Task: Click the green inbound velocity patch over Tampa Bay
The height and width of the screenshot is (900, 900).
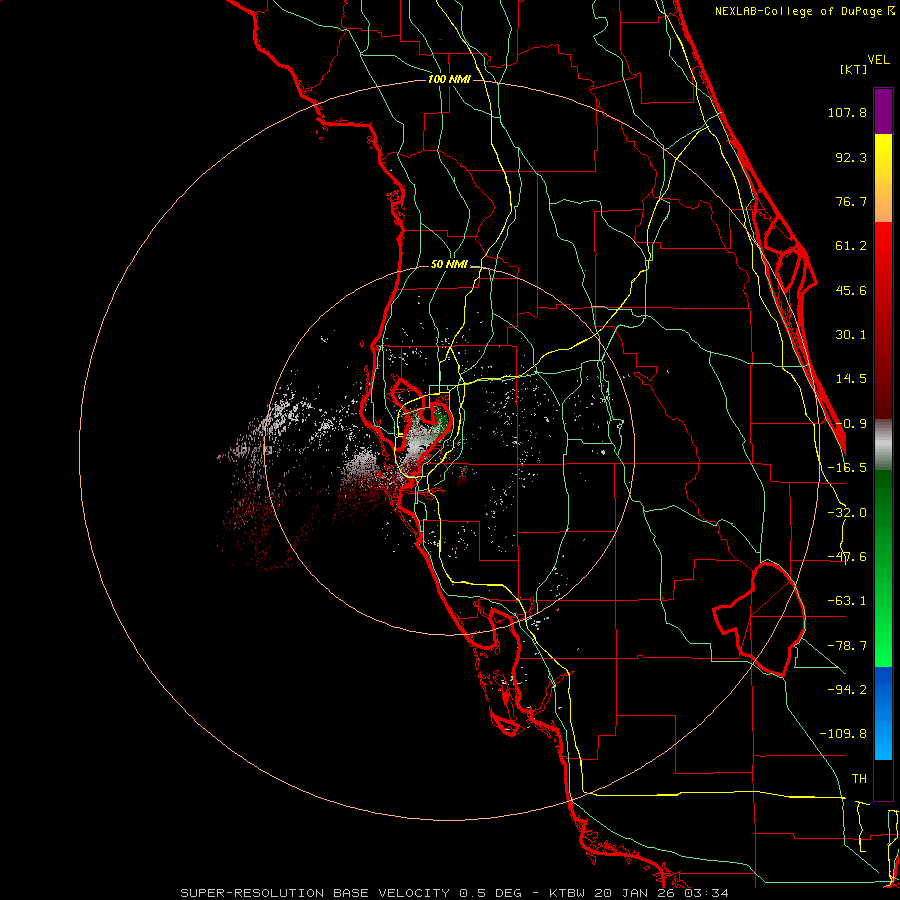Action: pyautogui.click(x=441, y=418)
